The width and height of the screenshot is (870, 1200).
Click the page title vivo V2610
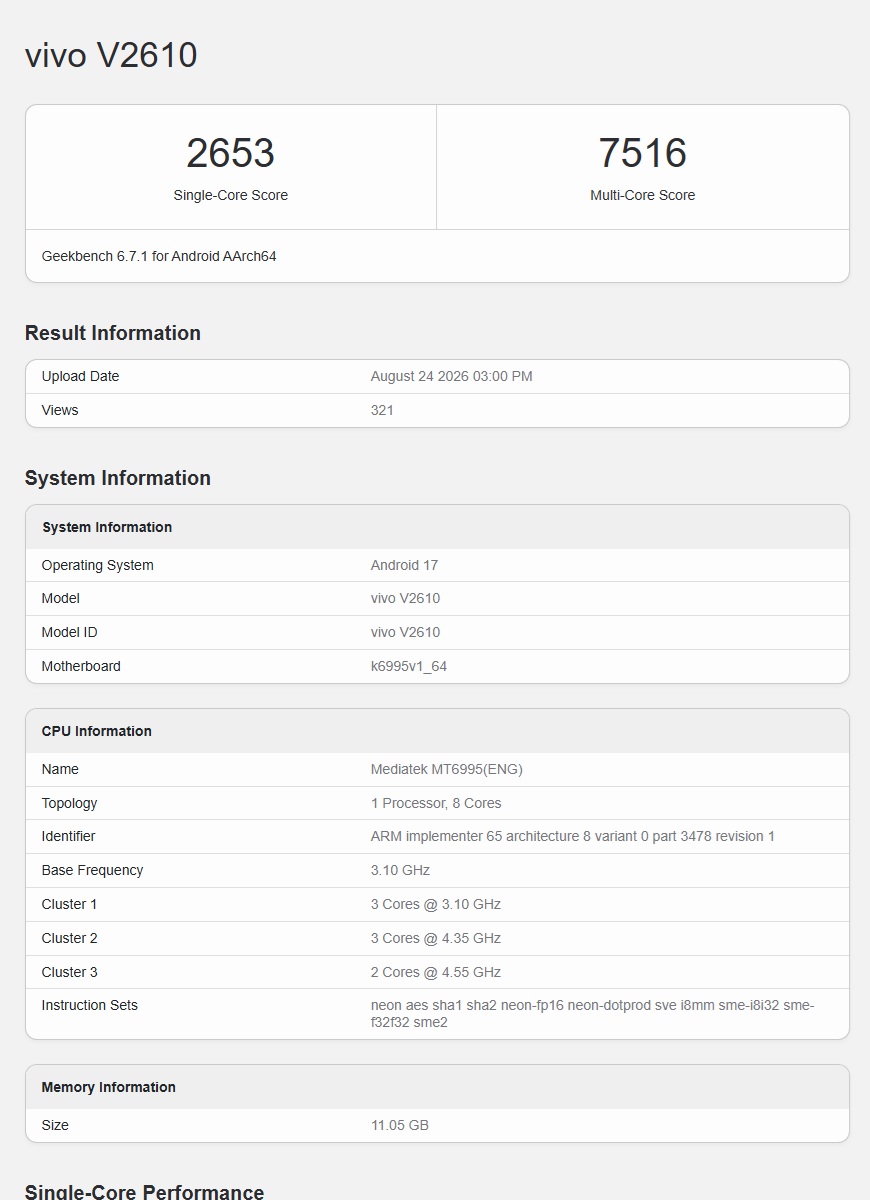[x=111, y=55]
